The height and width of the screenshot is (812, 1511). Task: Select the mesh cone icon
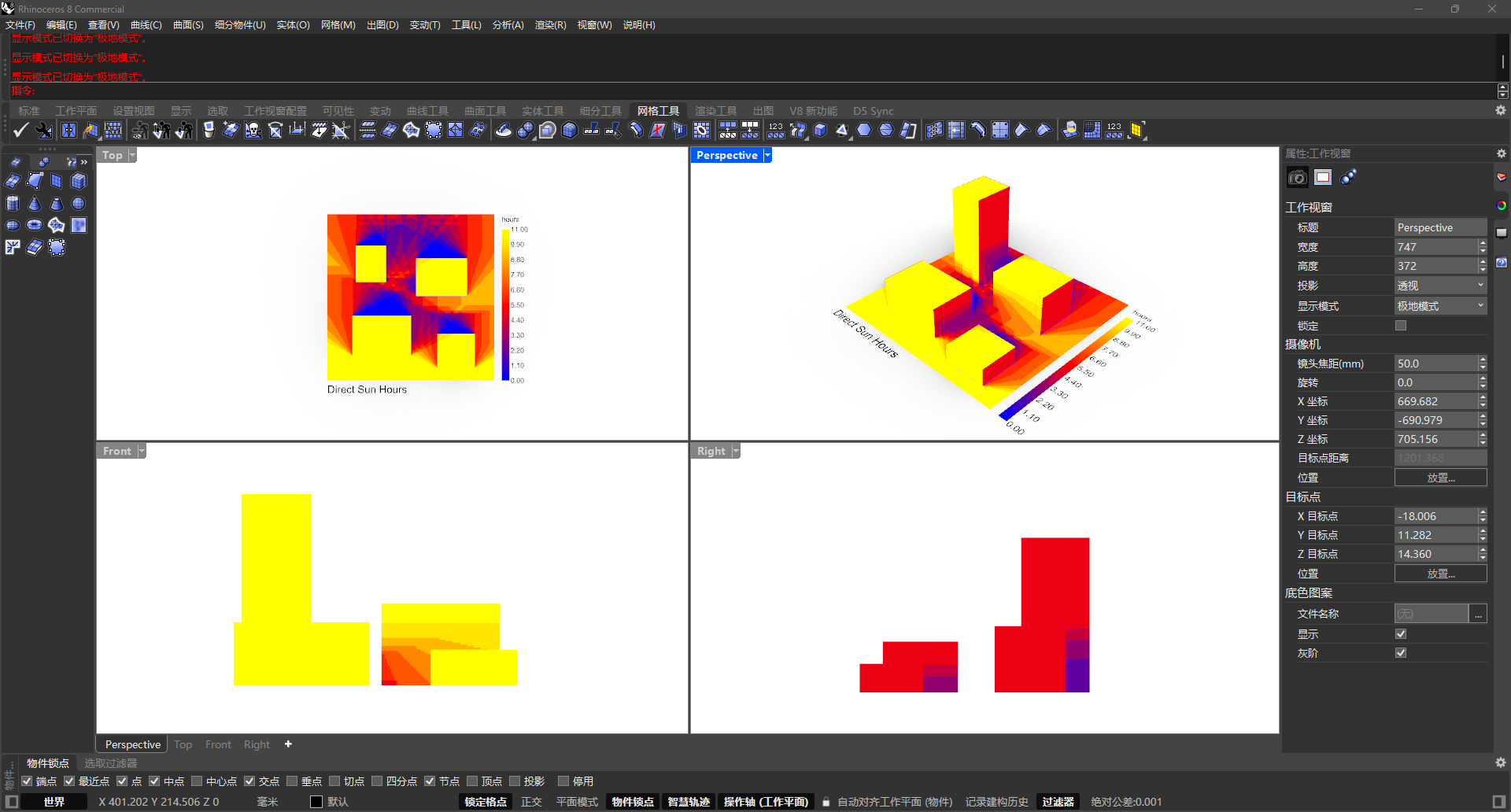click(35, 203)
